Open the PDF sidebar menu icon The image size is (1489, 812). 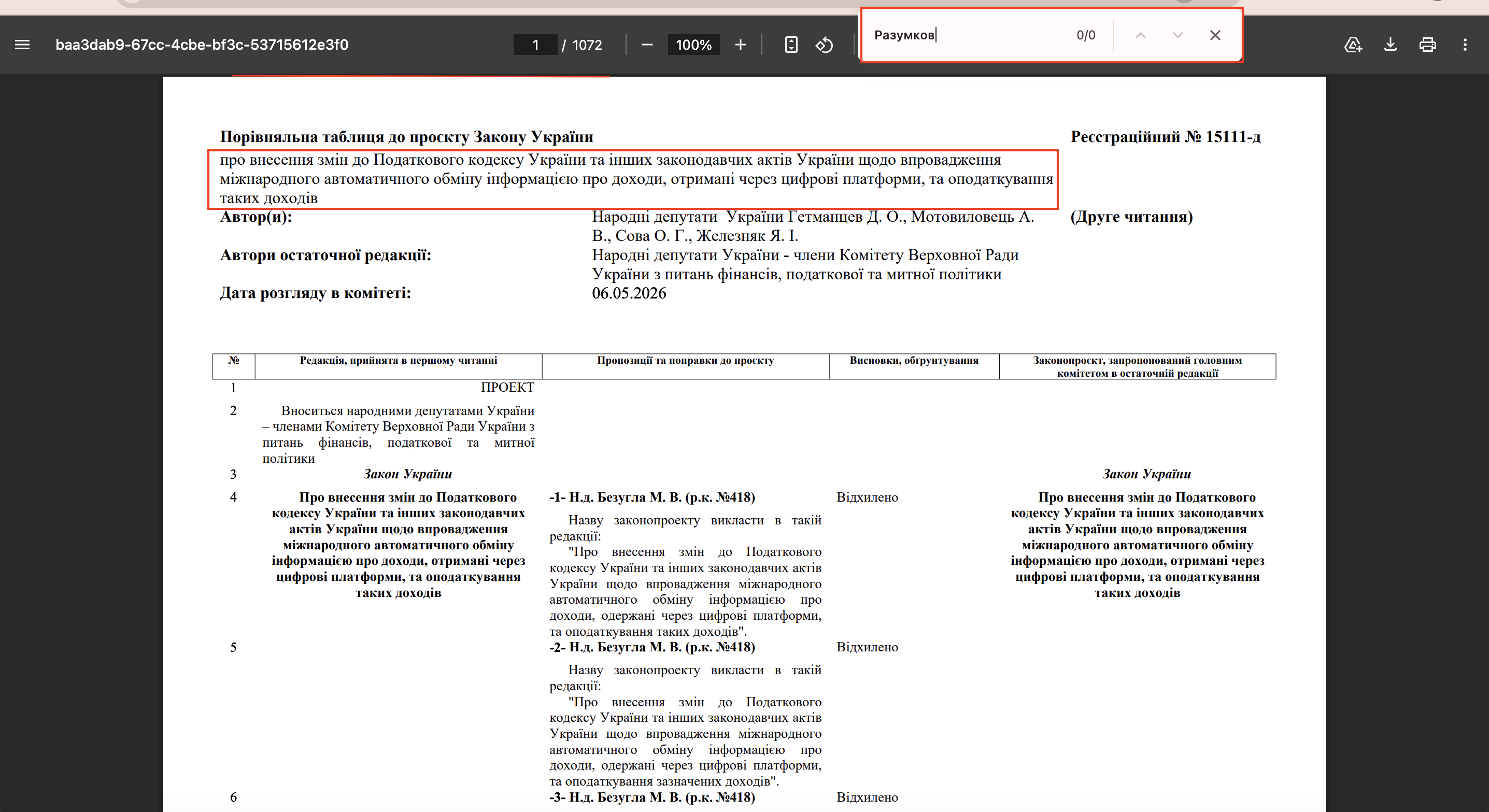point(22,45)
